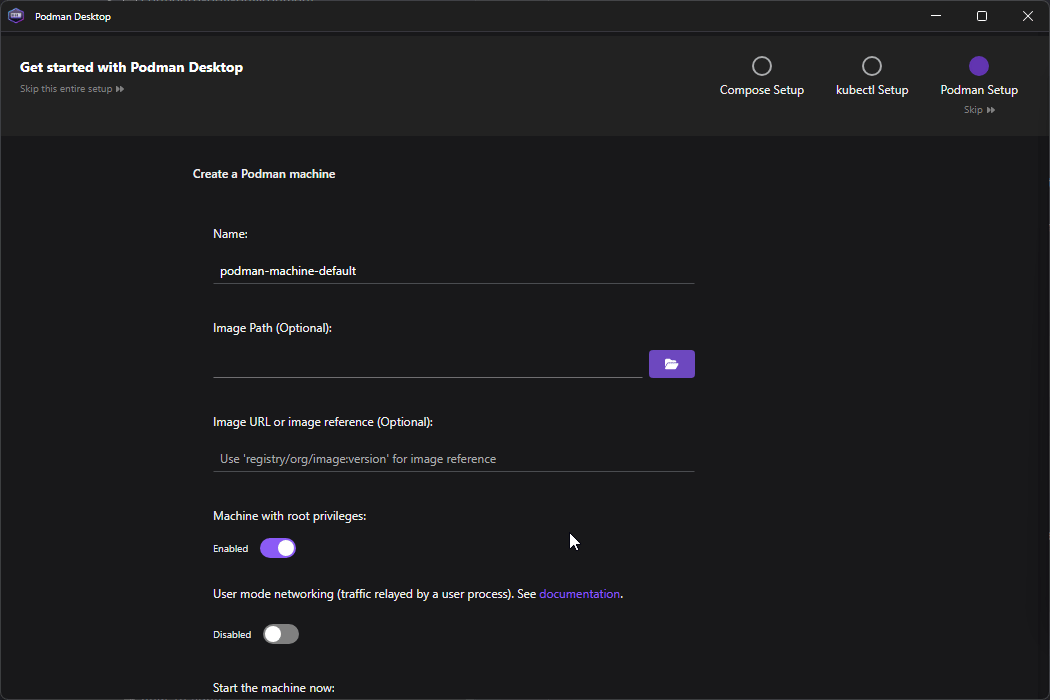
Task: Disable machine with root privileges toggle
Action: point(278,548)
